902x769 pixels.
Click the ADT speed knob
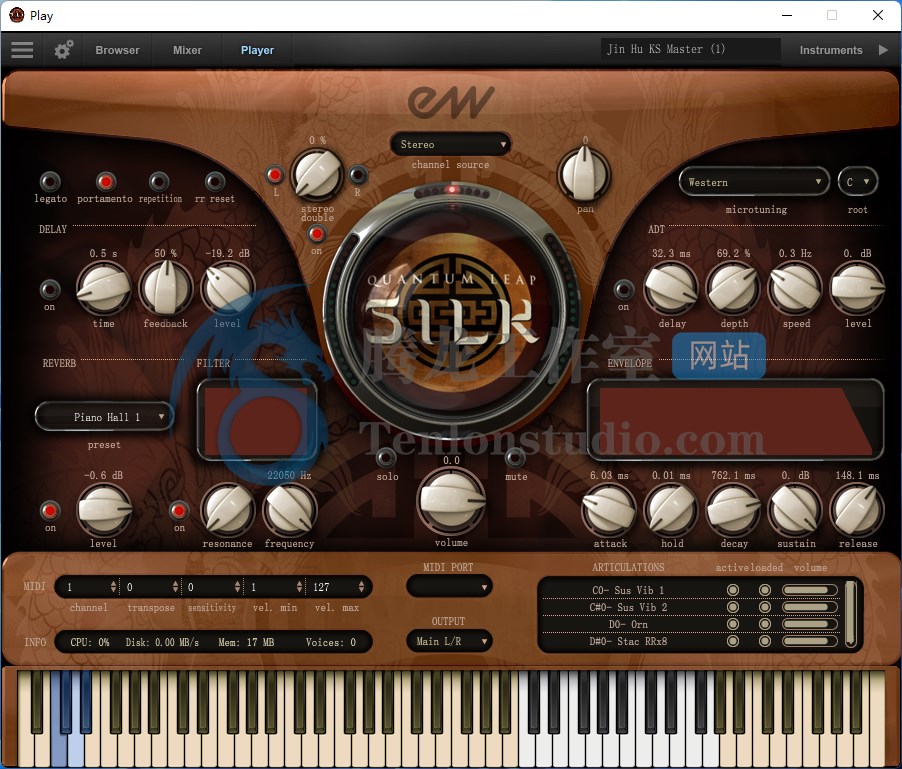coord(796,288)
